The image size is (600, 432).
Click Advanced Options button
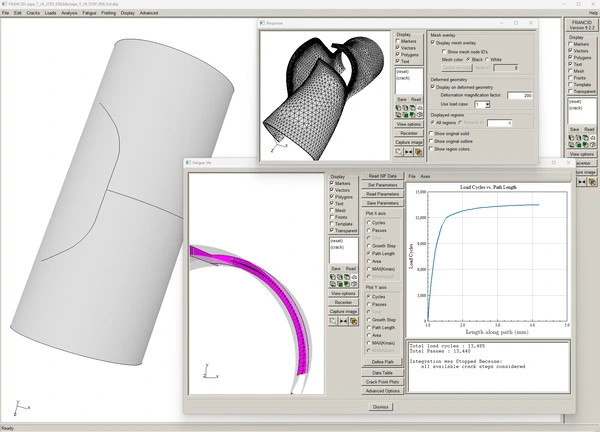click(382, 391)
